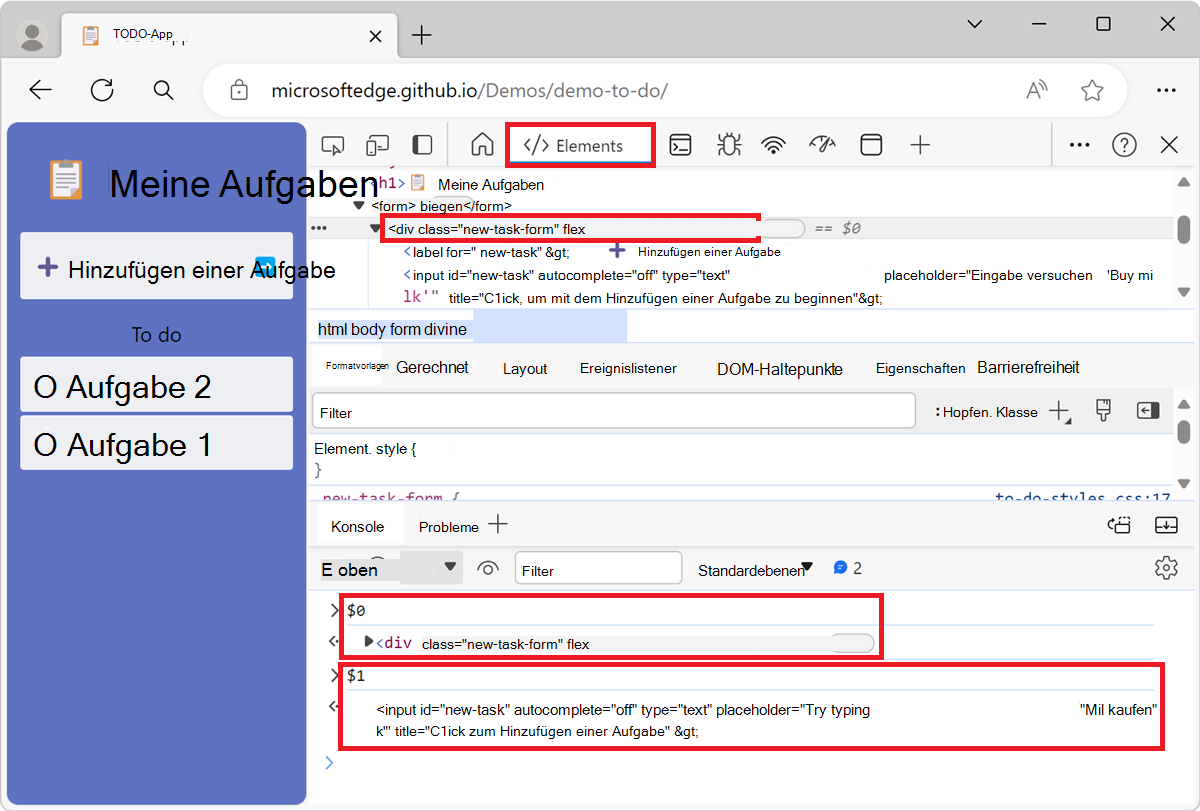Open the Console panel icon next to Elements

tap(680, 144)
